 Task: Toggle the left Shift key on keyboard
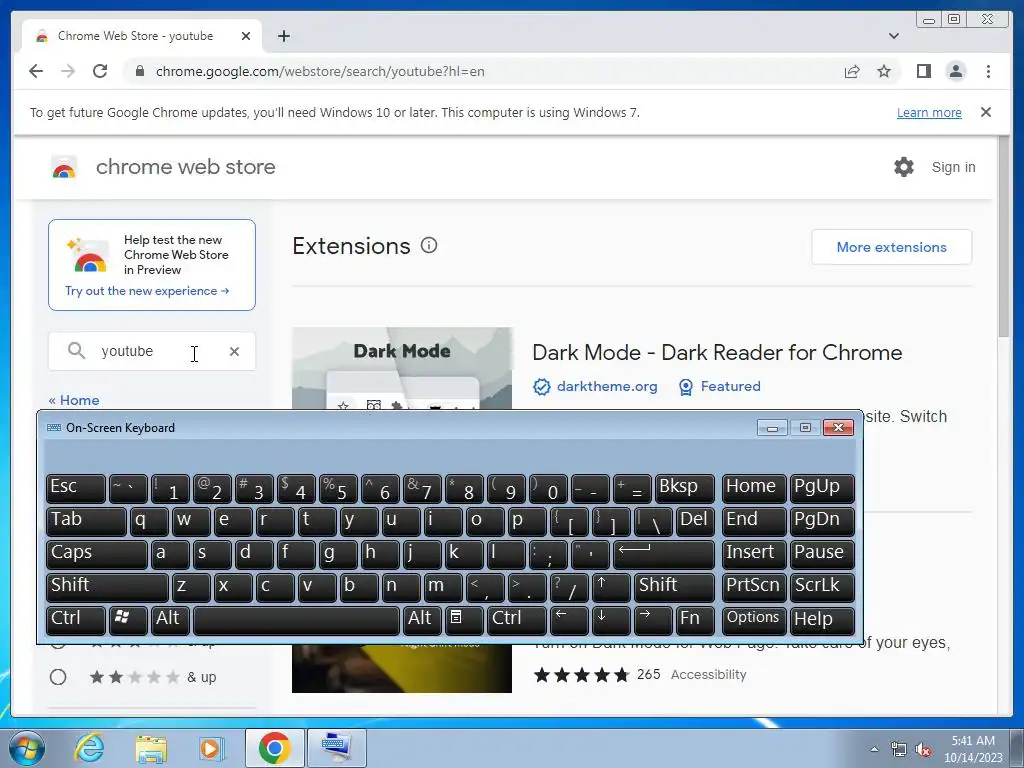(107, 587)
